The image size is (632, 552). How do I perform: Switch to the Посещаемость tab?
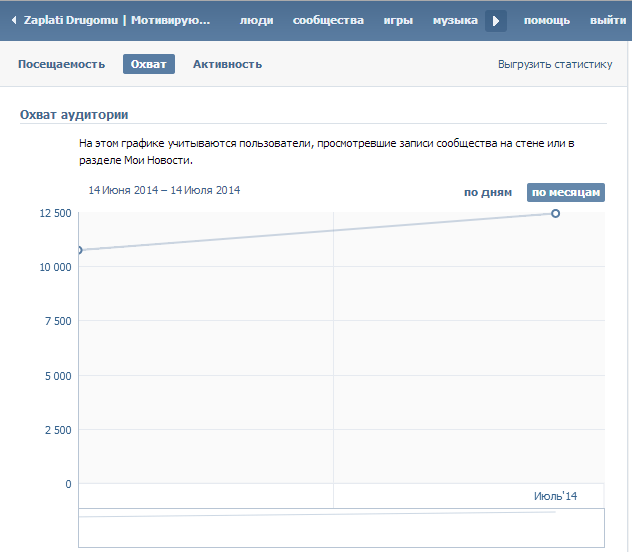61,64
